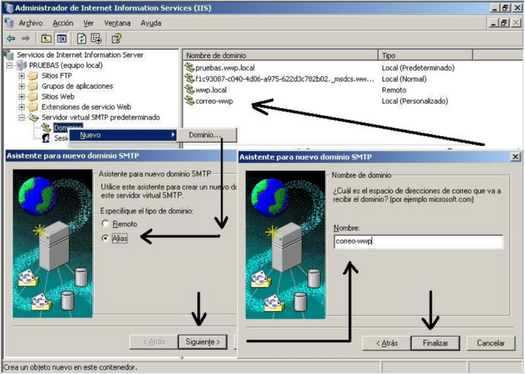Select the correo-wwp domain name
This screenshot has width=525, height=374.
point(214,101)
